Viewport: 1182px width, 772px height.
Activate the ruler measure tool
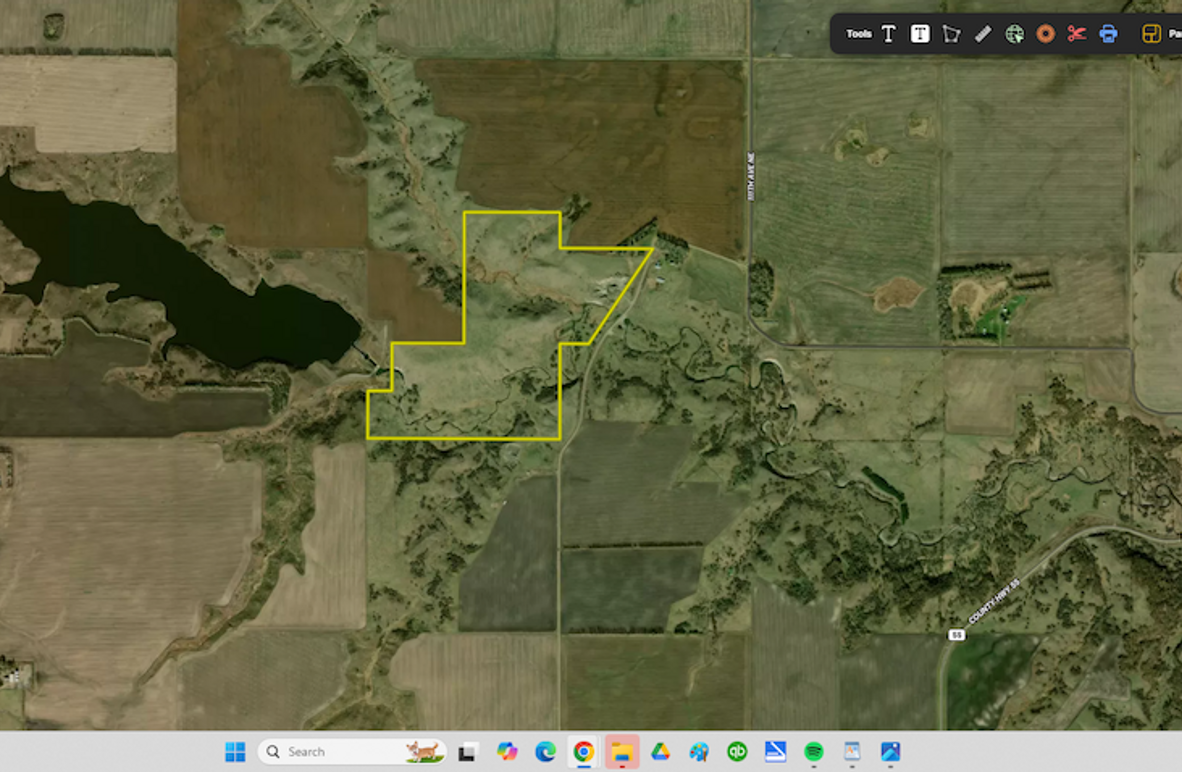click(983, 34)
